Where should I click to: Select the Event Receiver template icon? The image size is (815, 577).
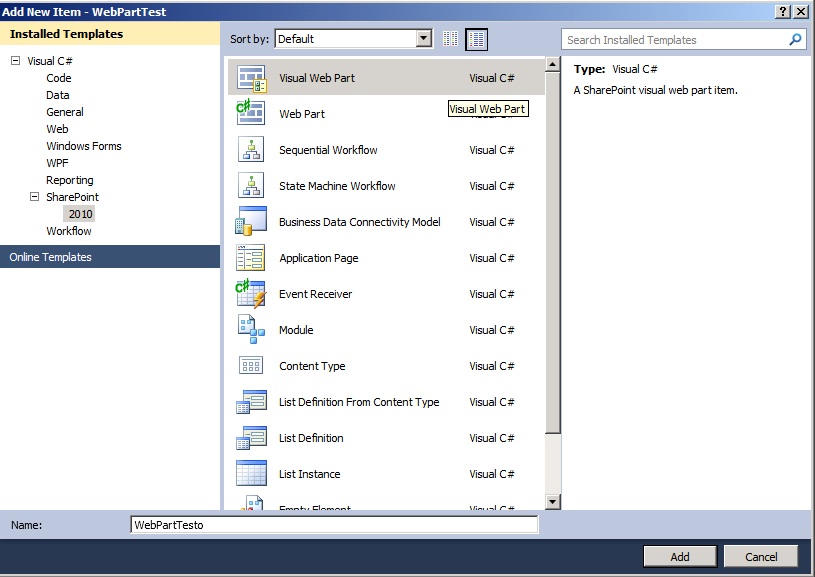tap(251, 294)
